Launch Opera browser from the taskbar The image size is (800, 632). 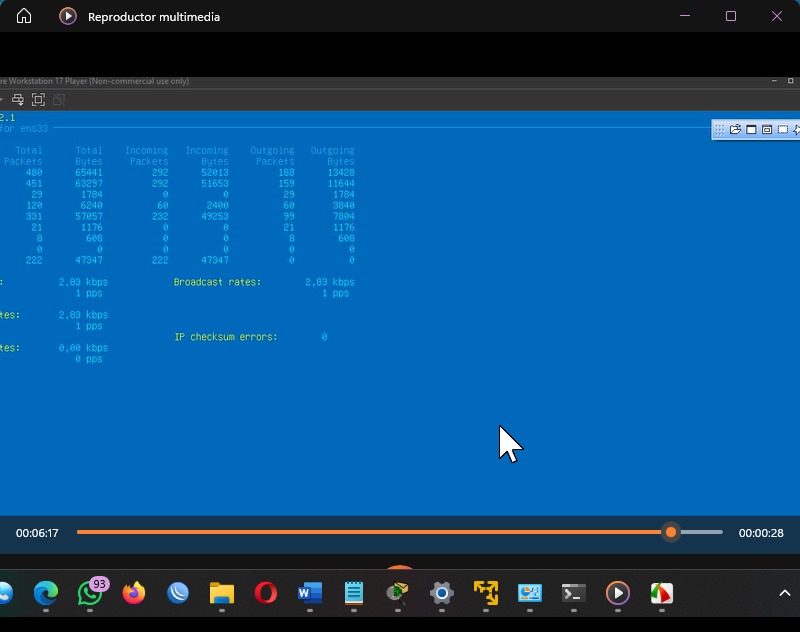(x=265, y=593)
